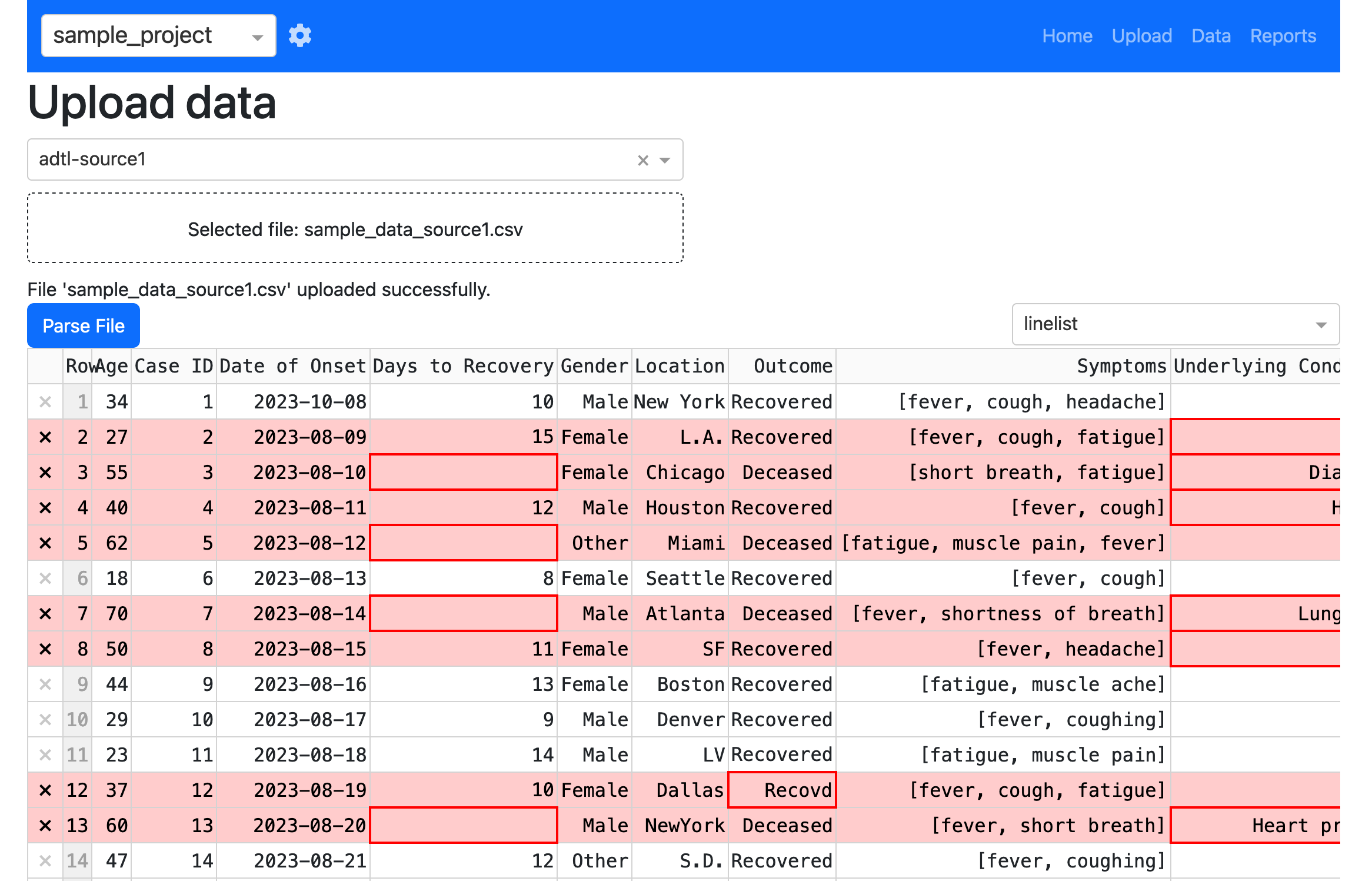Select the [fatigue, muscle ache] symptoms cell
The width and height of the screenshot is (1372, 881).
click(1003, 684)
